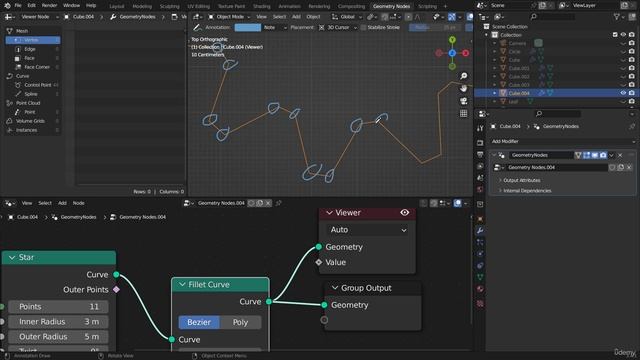Image resolution: width=640 pixels, height=360 pixels.
Task: Toggle camera view icon in viewport
Action: (x=464, y=101)
